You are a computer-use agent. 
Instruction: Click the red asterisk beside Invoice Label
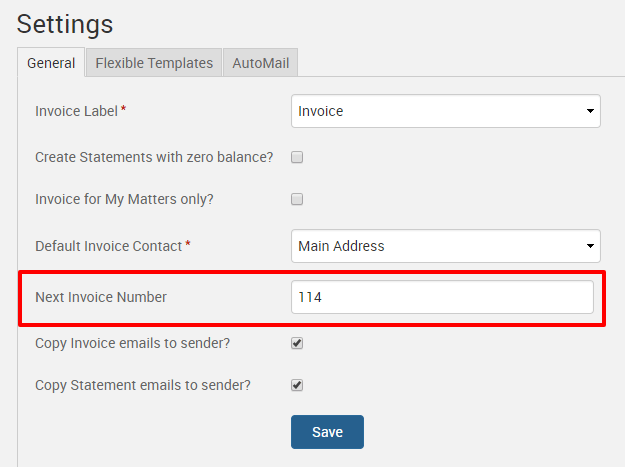point(123,109)
